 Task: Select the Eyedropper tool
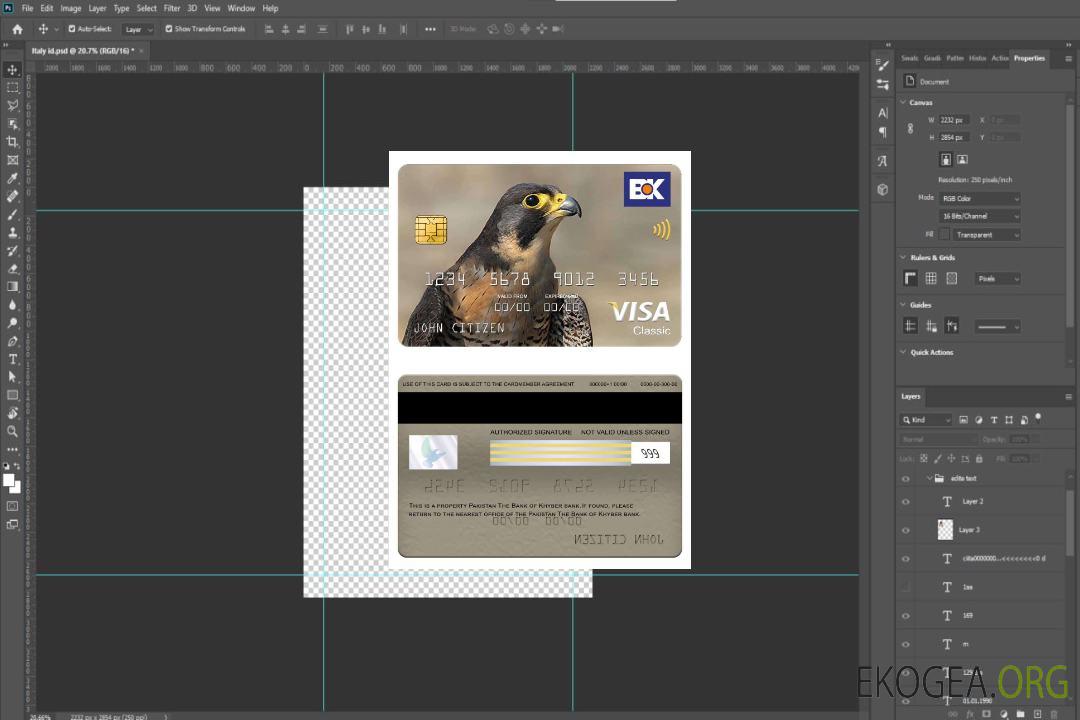click(12, 178)
